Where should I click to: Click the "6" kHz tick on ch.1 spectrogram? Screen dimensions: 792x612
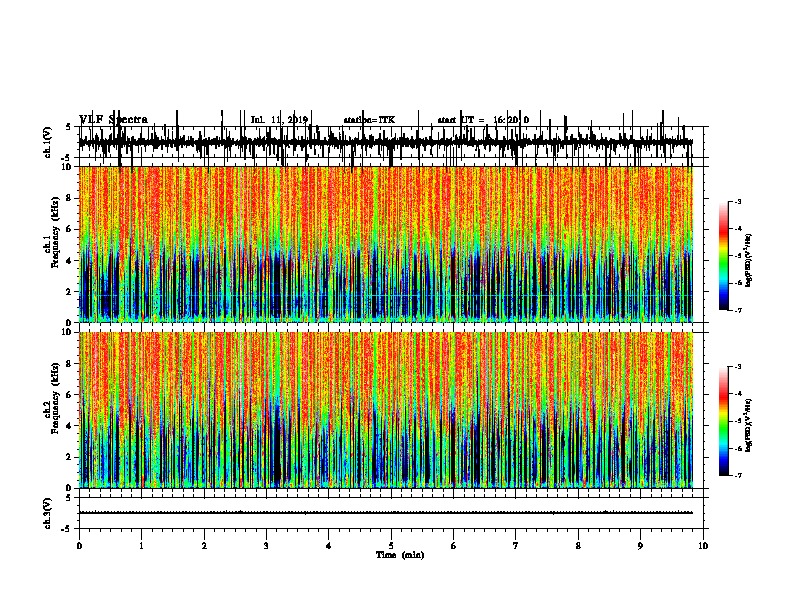coord(70,229)
